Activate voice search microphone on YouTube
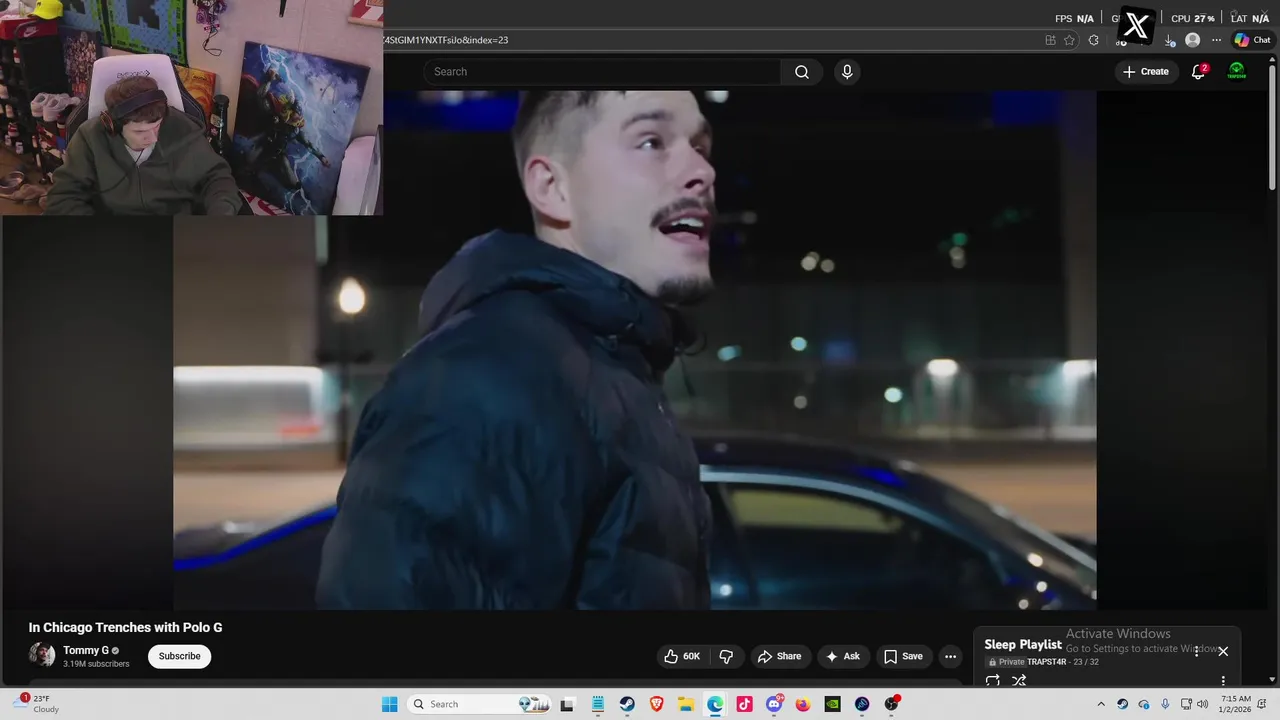The width and height of the screenshot is (1280, 720). 847,72
